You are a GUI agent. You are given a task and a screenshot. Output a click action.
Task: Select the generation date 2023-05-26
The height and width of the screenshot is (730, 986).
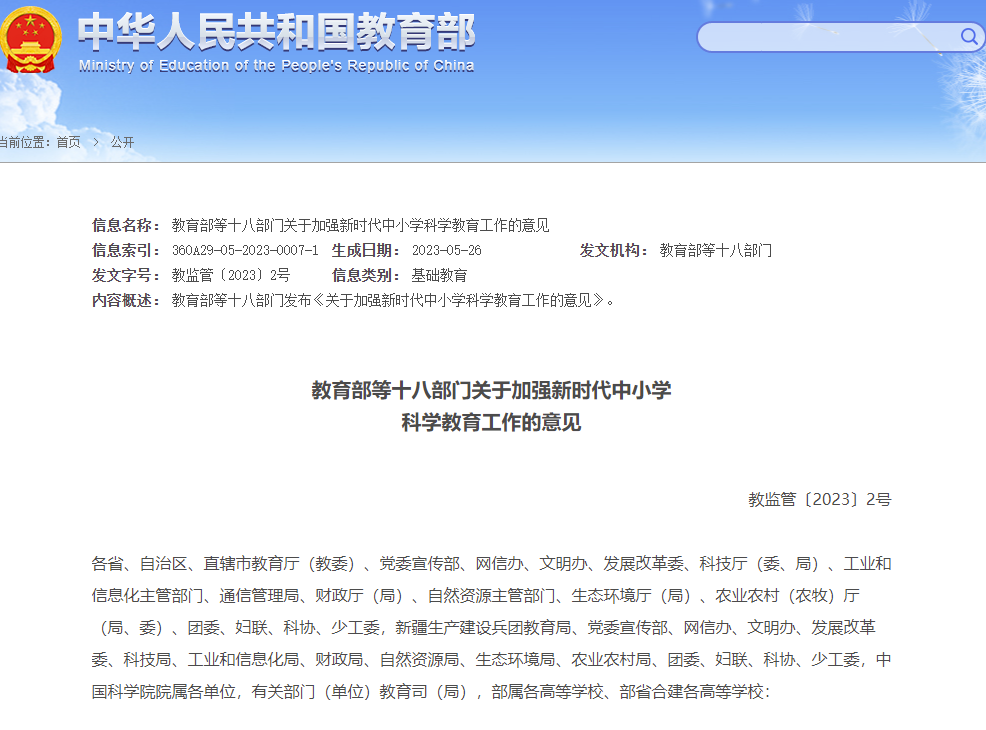pos(446,250)
